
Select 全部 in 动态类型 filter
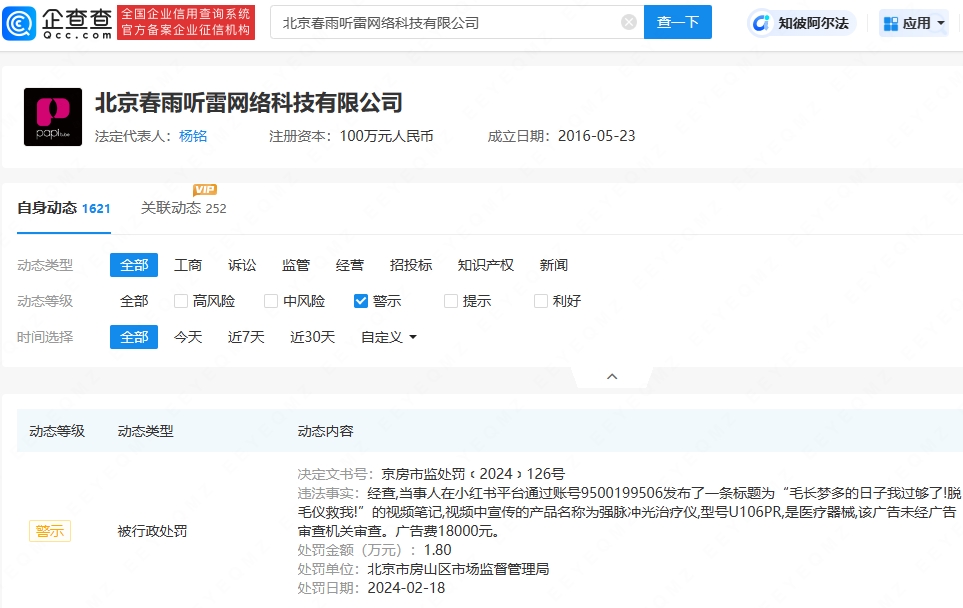[134, 265]
